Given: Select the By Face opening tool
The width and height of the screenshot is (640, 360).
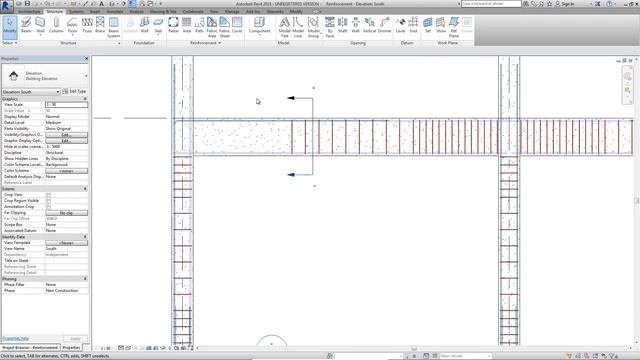Looking at the screenshot, I should [330, 27].
